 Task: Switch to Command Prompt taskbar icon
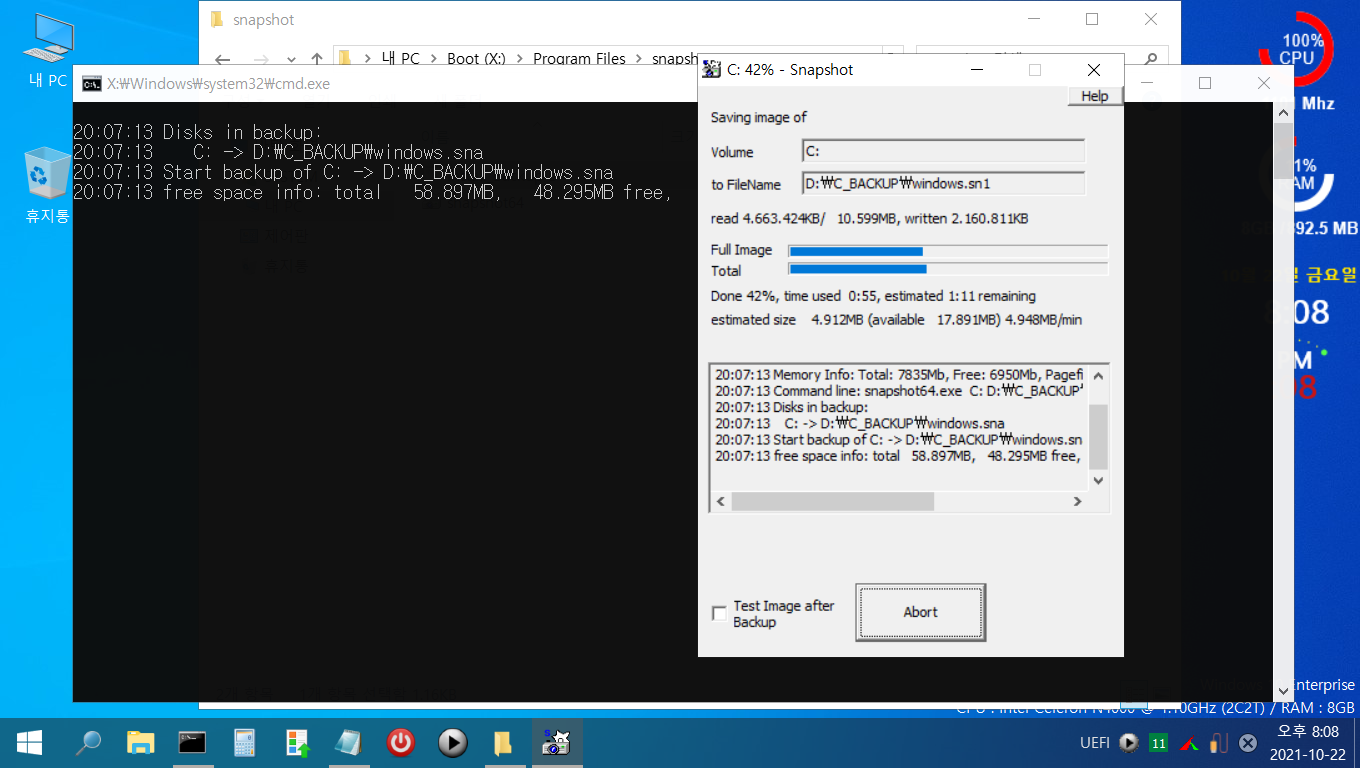click(192, 742)
